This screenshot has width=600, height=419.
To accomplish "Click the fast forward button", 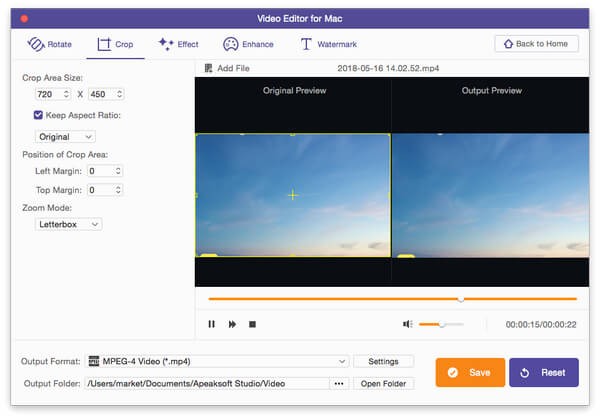I will point(232,324).
